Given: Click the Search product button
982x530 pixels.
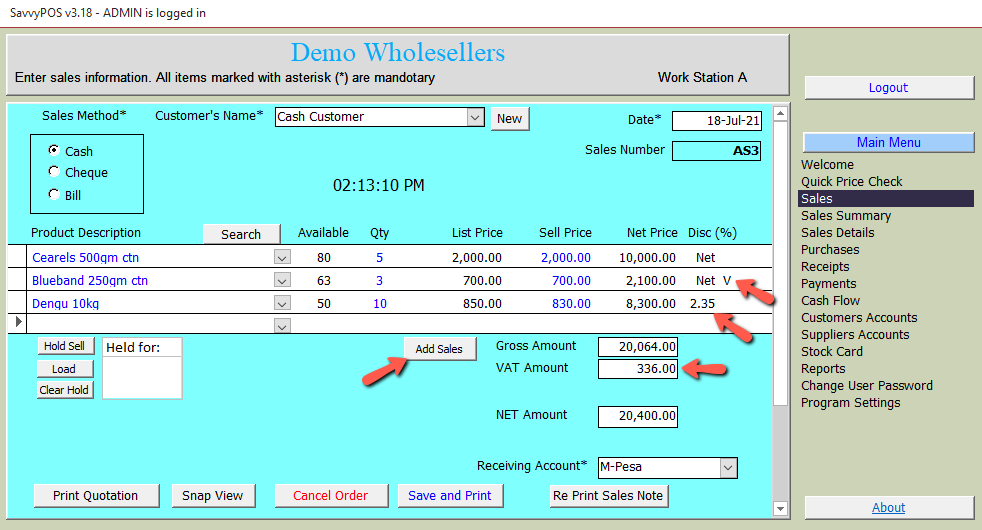Looking at the screenshot, I should click(x=241, y=234).
